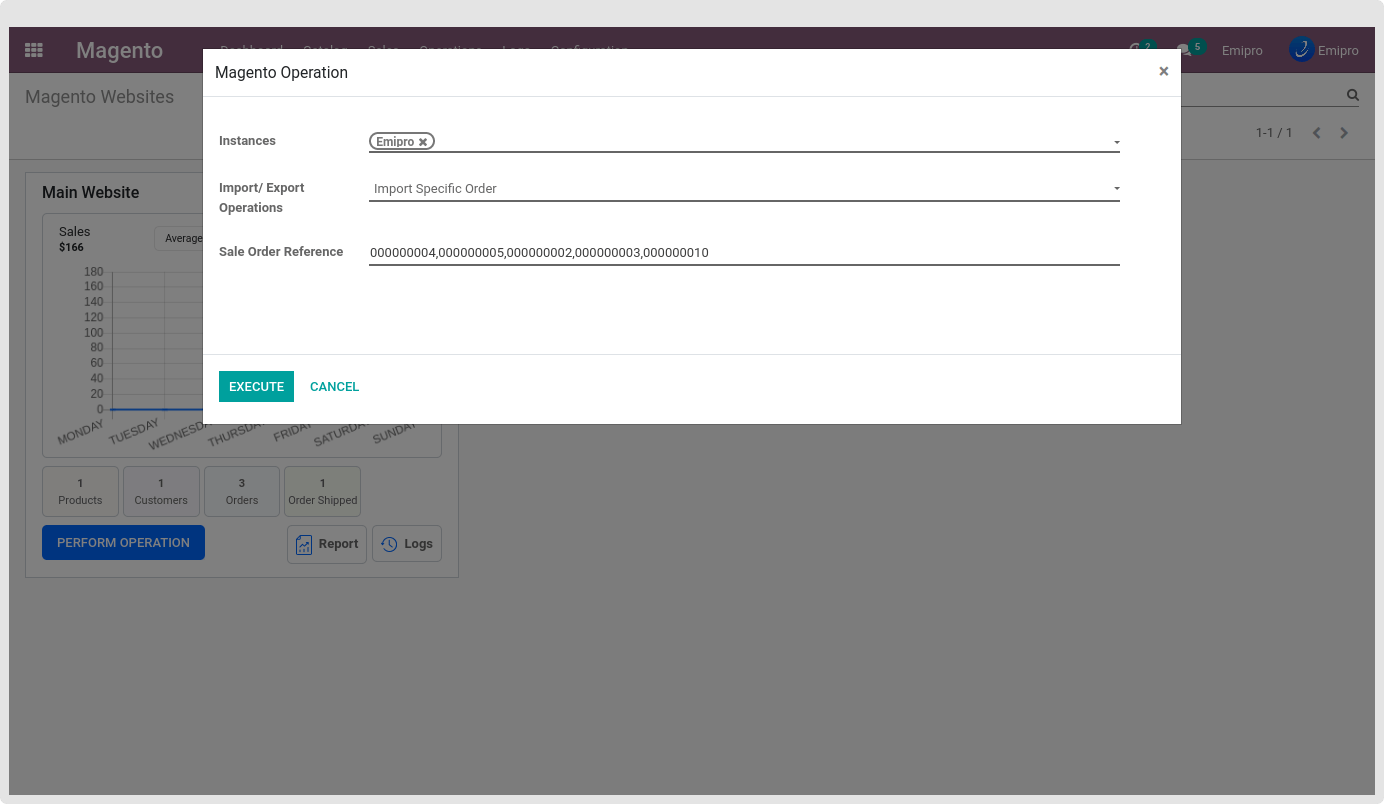Open the apps grid menu icon
This screenshot has width=1384, height=804.
[34, 50]
